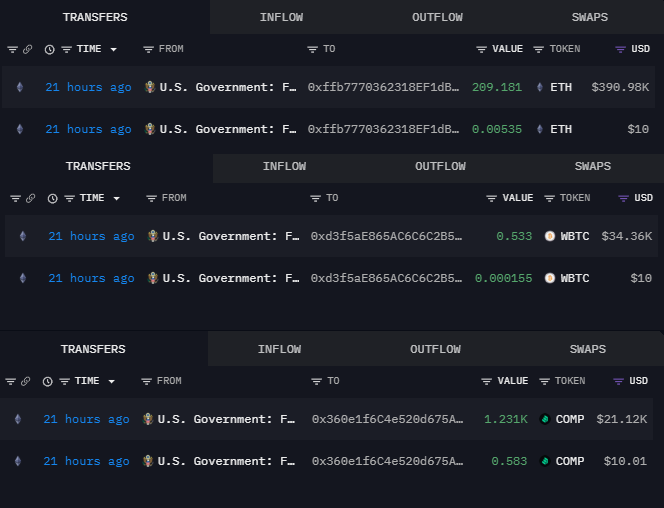Click the leftmost filter icon in the ETH panel header
664x508 pixels.
click(x=12, y=50)
